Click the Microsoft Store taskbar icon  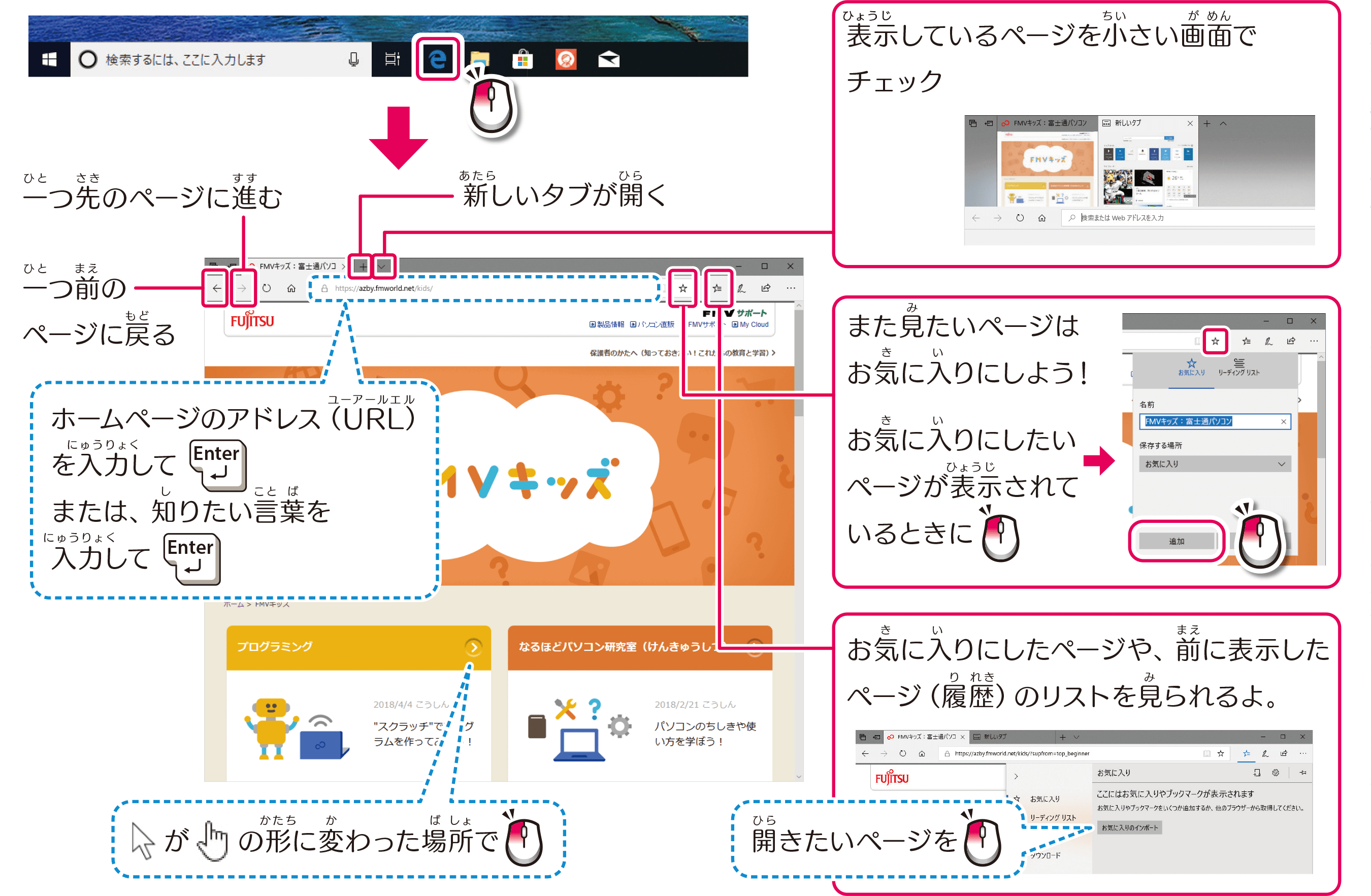(x=522, y=59)
